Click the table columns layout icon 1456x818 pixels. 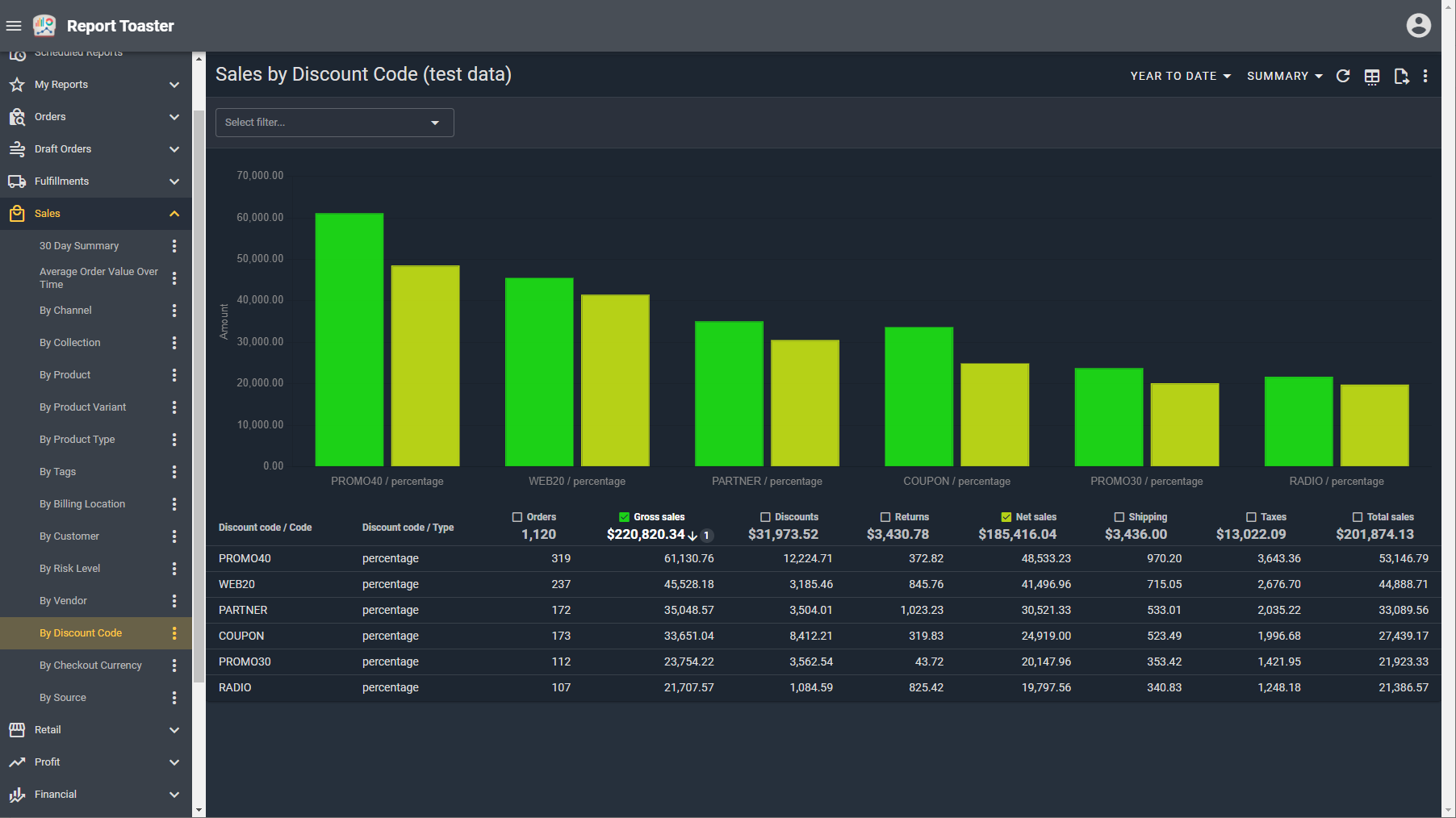1372,76
